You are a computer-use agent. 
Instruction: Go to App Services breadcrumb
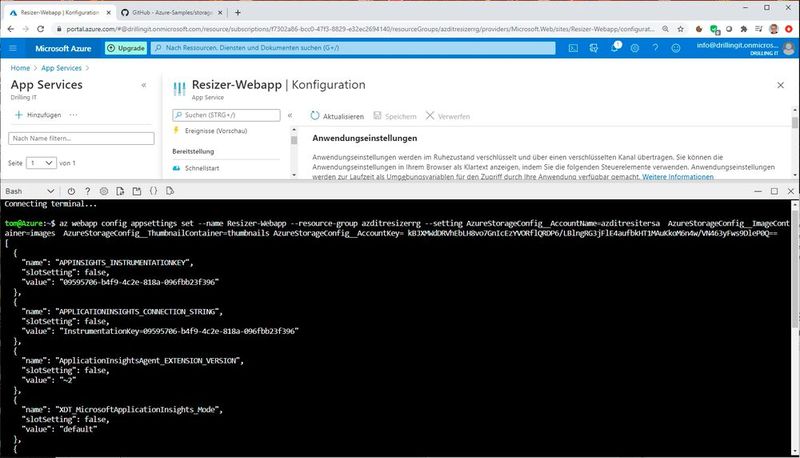click(61, 68)
